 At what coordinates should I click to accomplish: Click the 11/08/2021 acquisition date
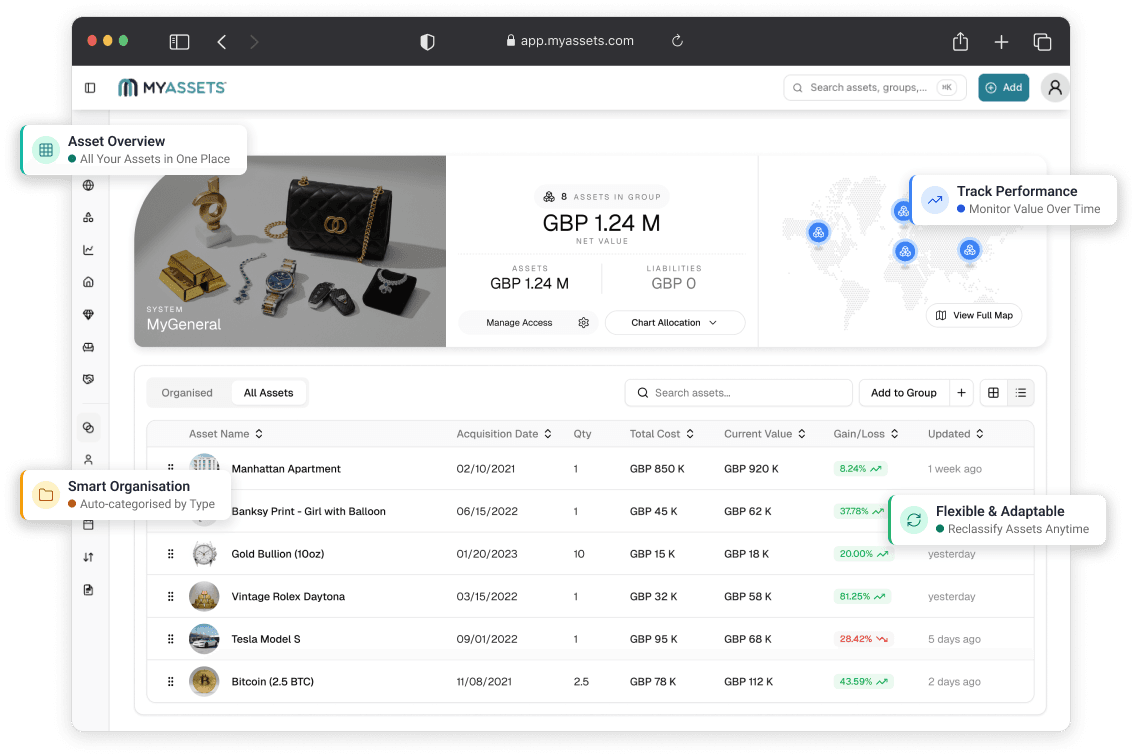point(484,682)
